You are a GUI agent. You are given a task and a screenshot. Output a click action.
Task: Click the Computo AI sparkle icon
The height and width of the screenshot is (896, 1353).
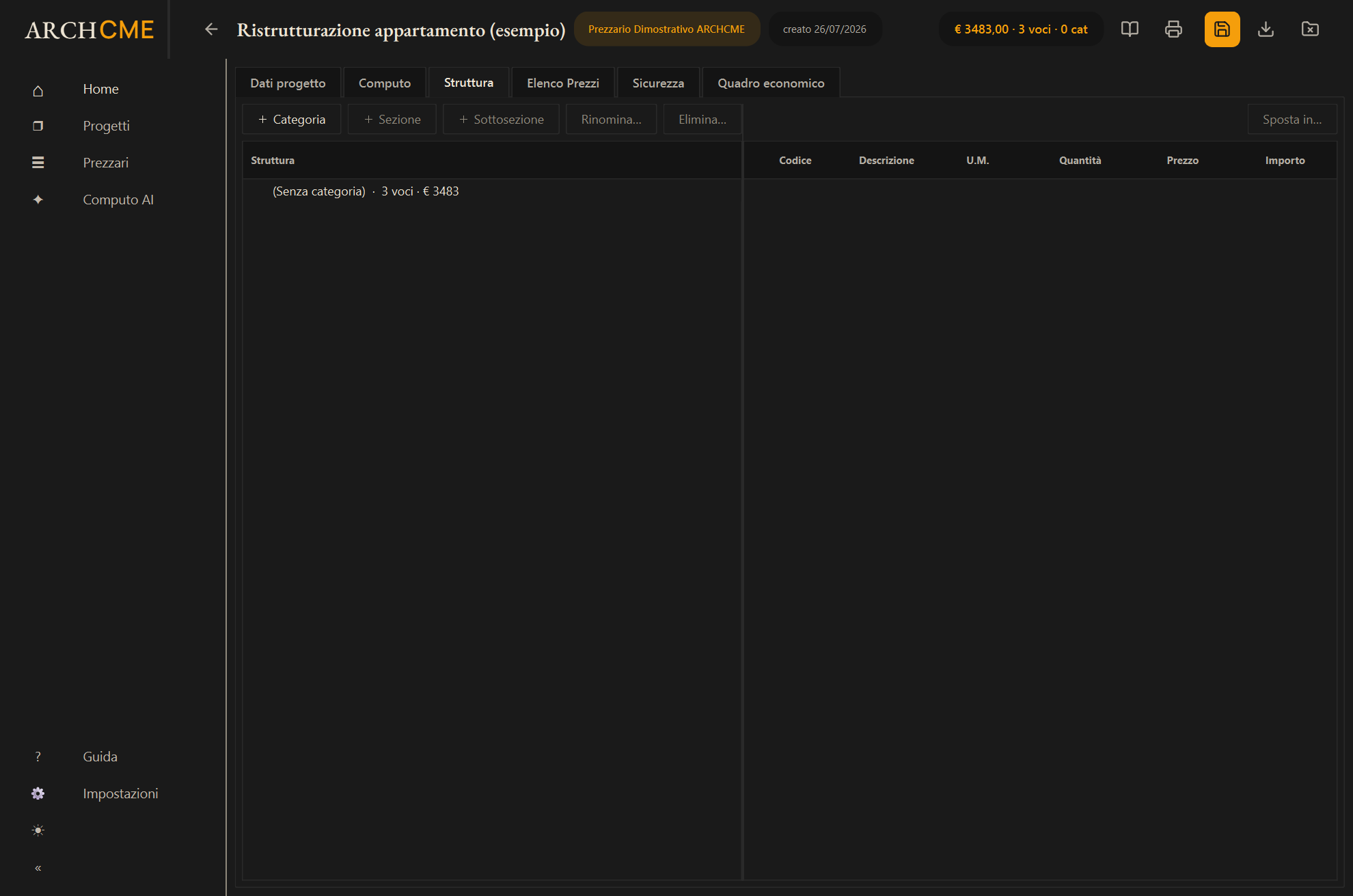coord(38,200)
